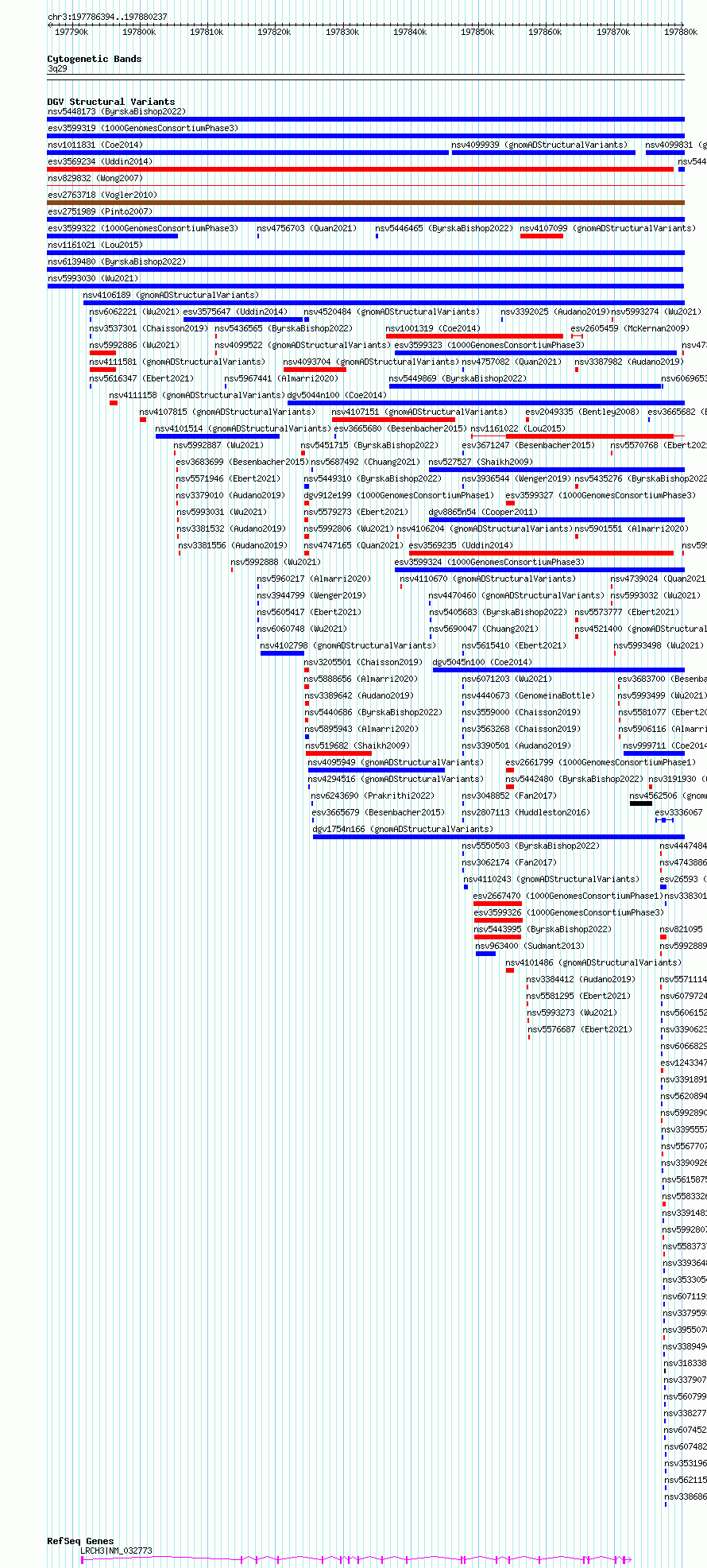This screenshot has width=707, height=1568.
Task: Select esv3599323 (1000GenomesConsortiumPhase3) label
Action: [489, 345]
